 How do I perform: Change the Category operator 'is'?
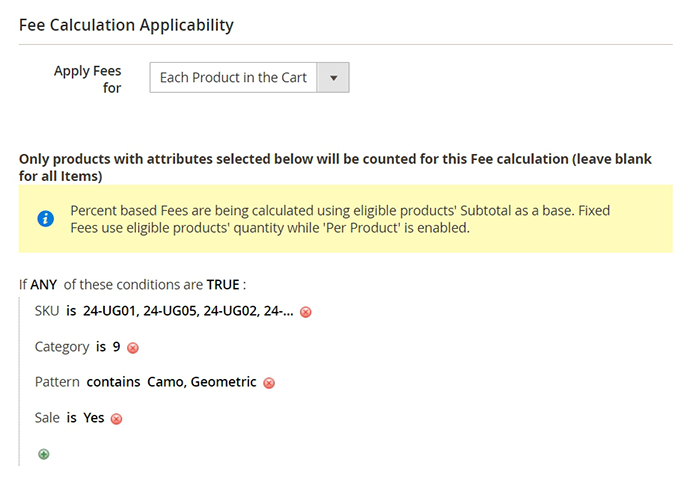point(100,347)
